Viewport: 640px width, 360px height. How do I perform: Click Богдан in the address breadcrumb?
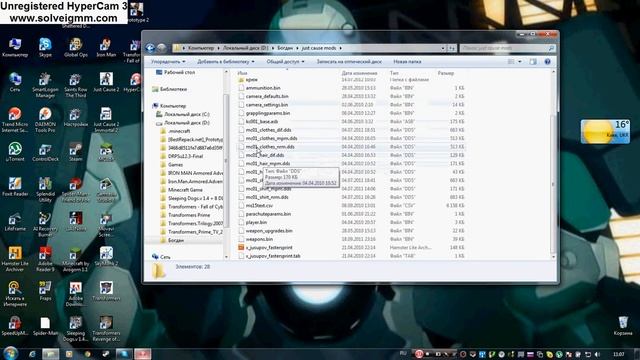click(x=285, y=48)
